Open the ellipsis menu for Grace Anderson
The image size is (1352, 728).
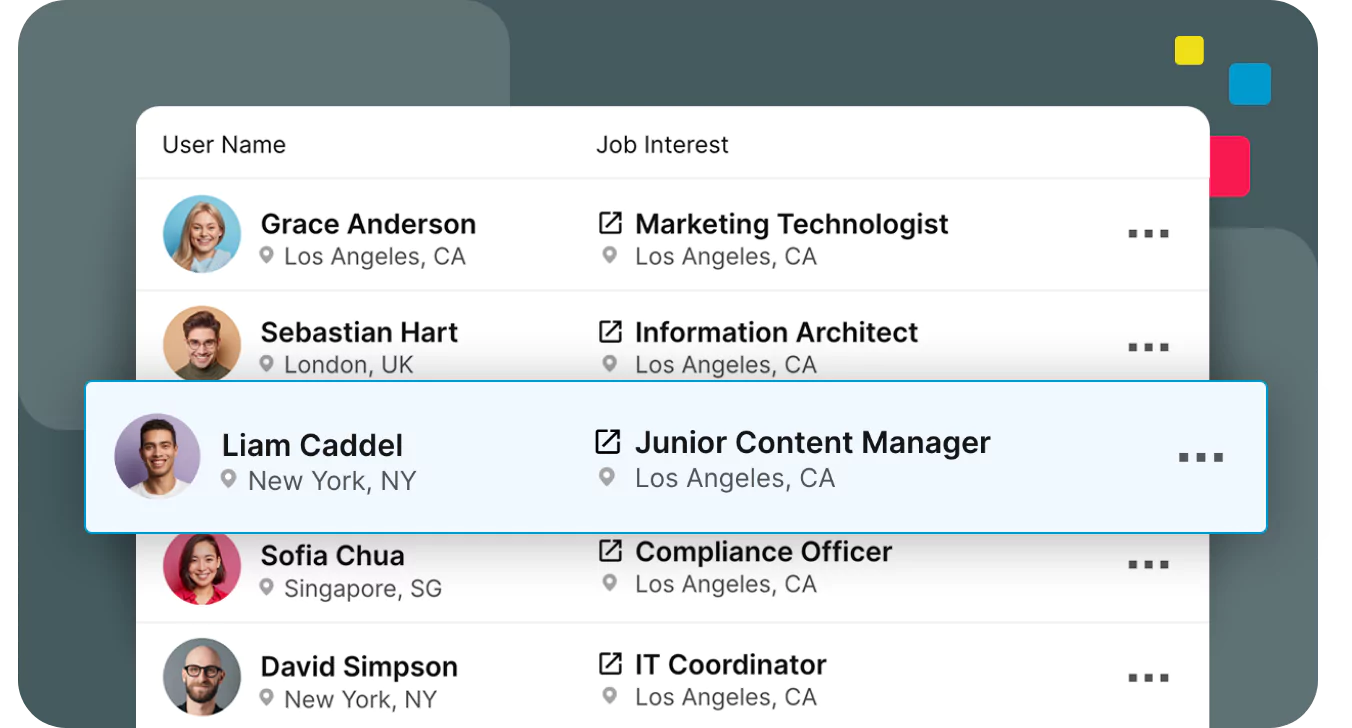tap(1148, 234)
